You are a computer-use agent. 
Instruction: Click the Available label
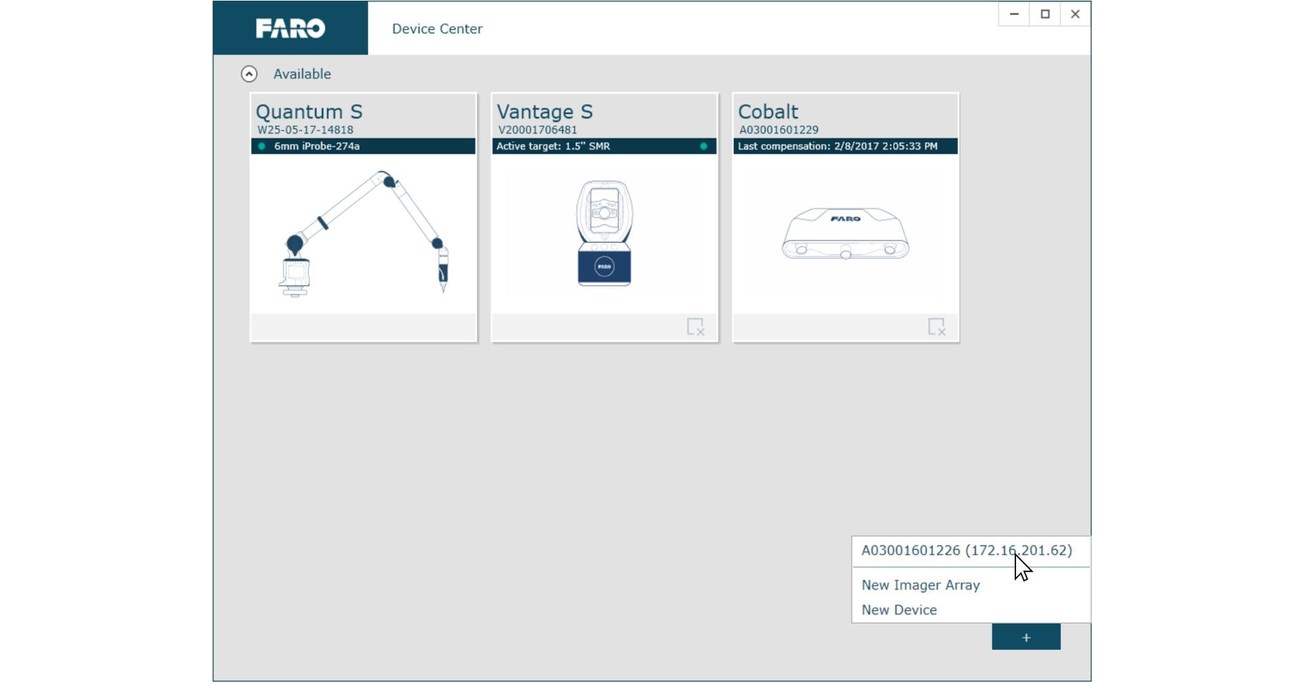pyautogui.click(x=302, y=73)
